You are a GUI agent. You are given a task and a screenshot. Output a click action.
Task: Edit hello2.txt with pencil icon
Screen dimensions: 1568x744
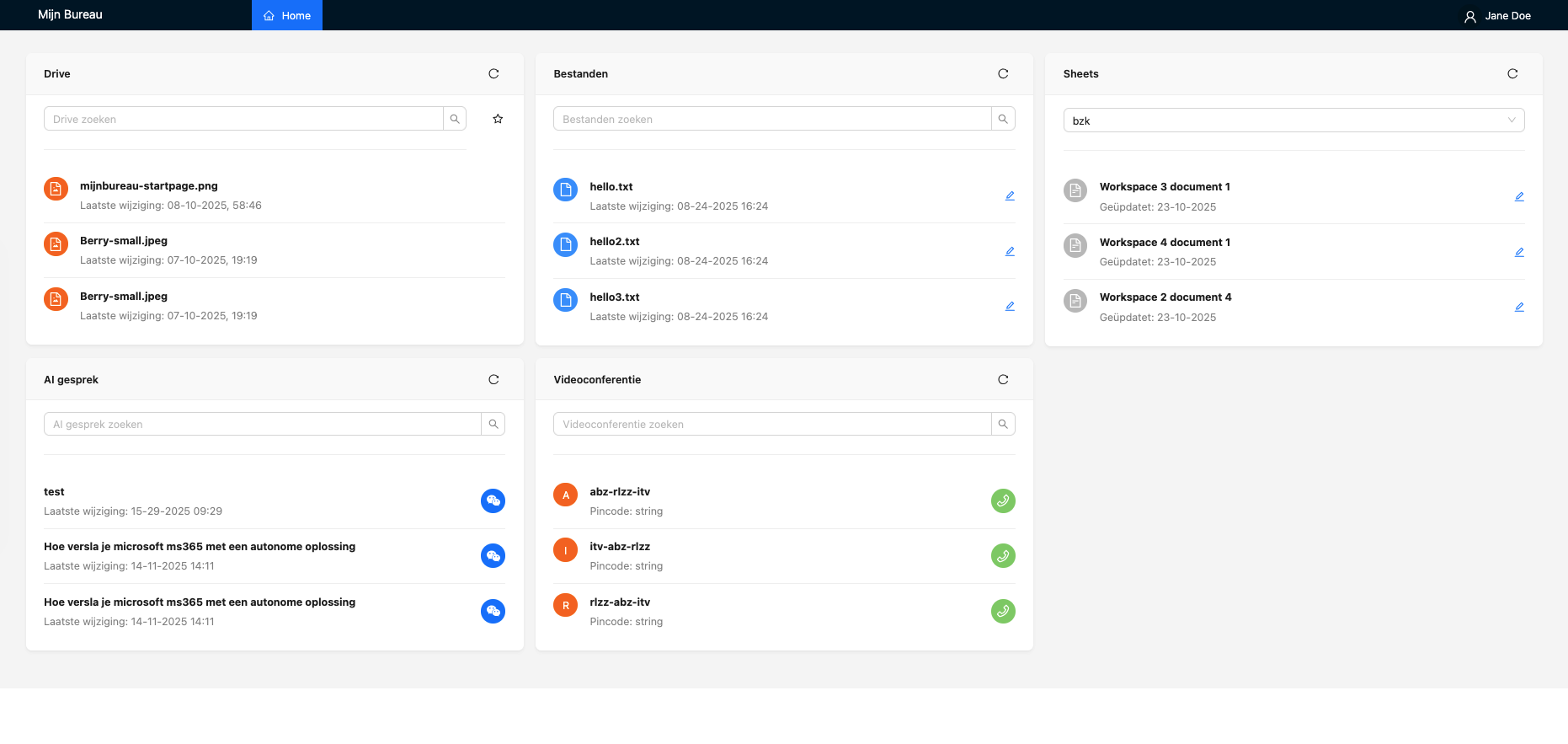1010,251
